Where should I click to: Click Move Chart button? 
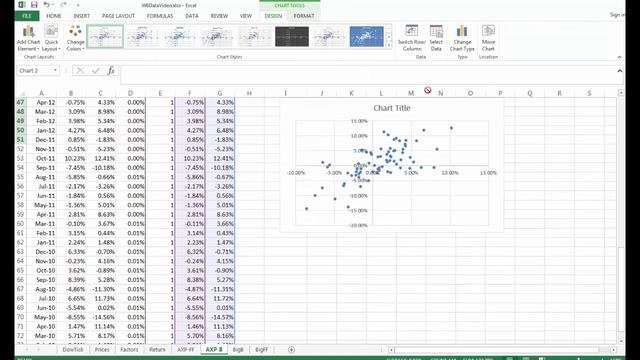point(488,38)
